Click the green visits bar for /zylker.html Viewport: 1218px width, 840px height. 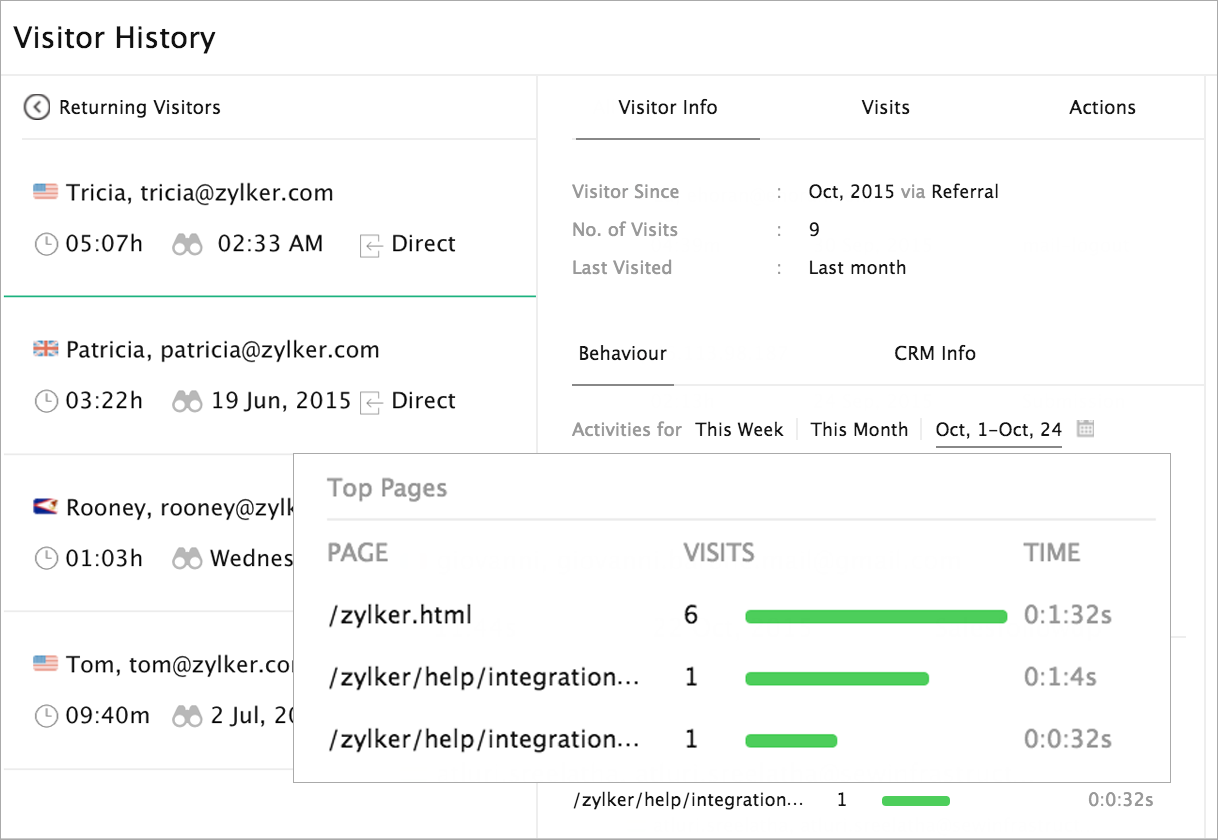[x=875, y=616]
